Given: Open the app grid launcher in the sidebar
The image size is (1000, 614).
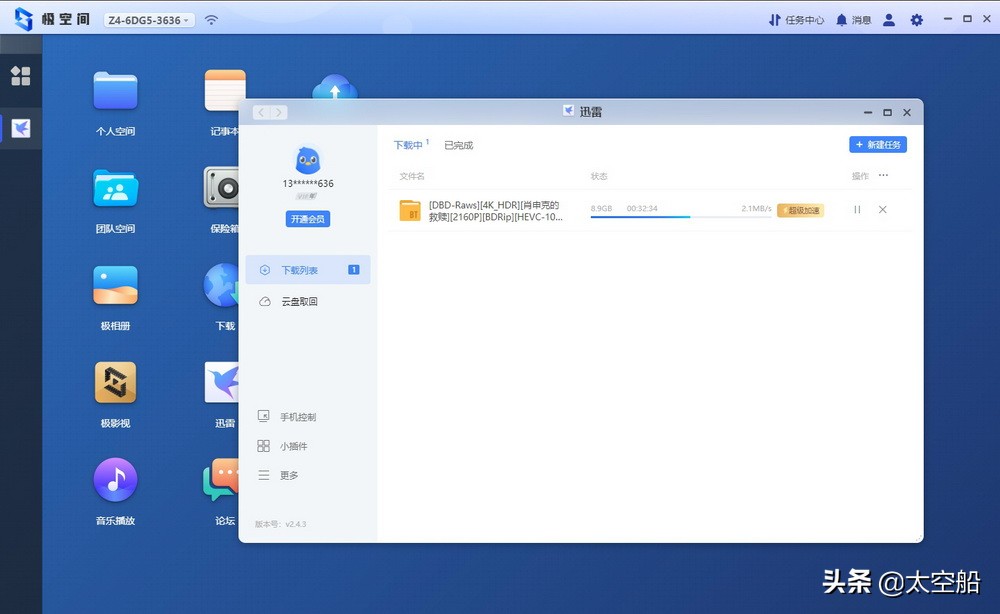Looking at the screenshot, I should coord(20,76).
